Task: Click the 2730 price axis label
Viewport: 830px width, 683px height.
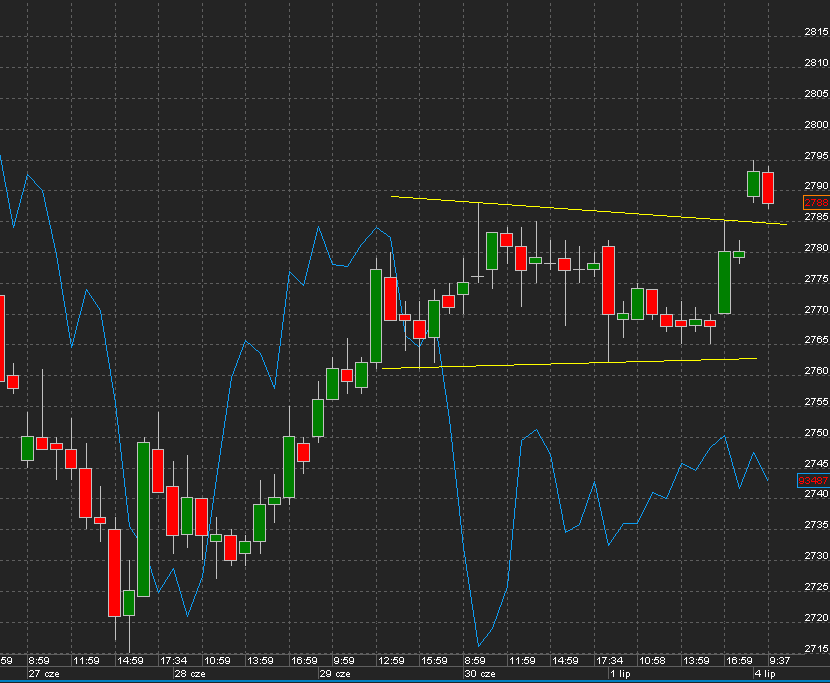Action: click(816, 556)
